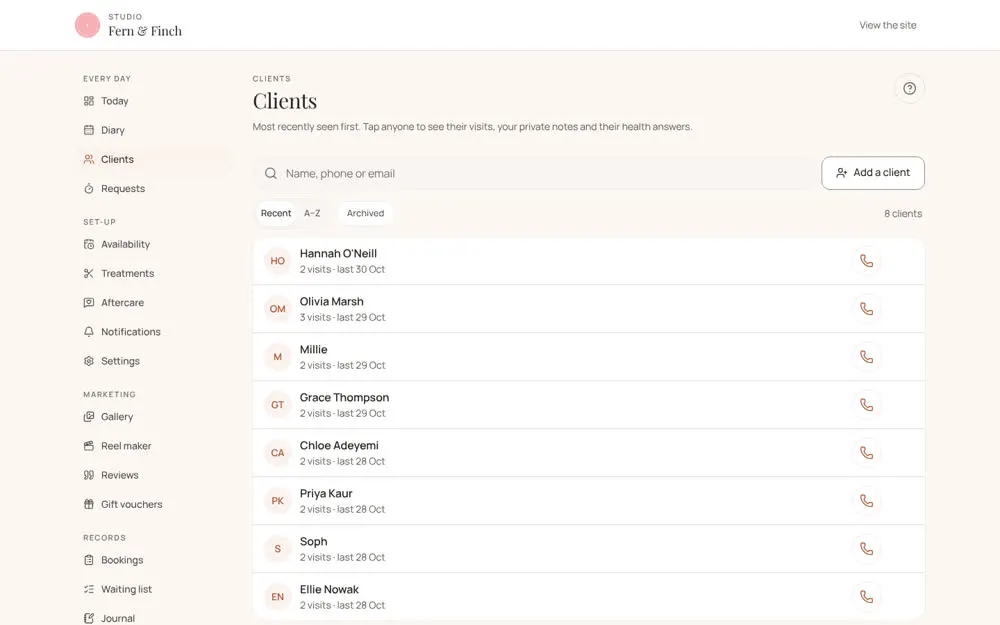Open Olivia Marsh's client record
Screen dimensions: 1000x625
(588, 309)
